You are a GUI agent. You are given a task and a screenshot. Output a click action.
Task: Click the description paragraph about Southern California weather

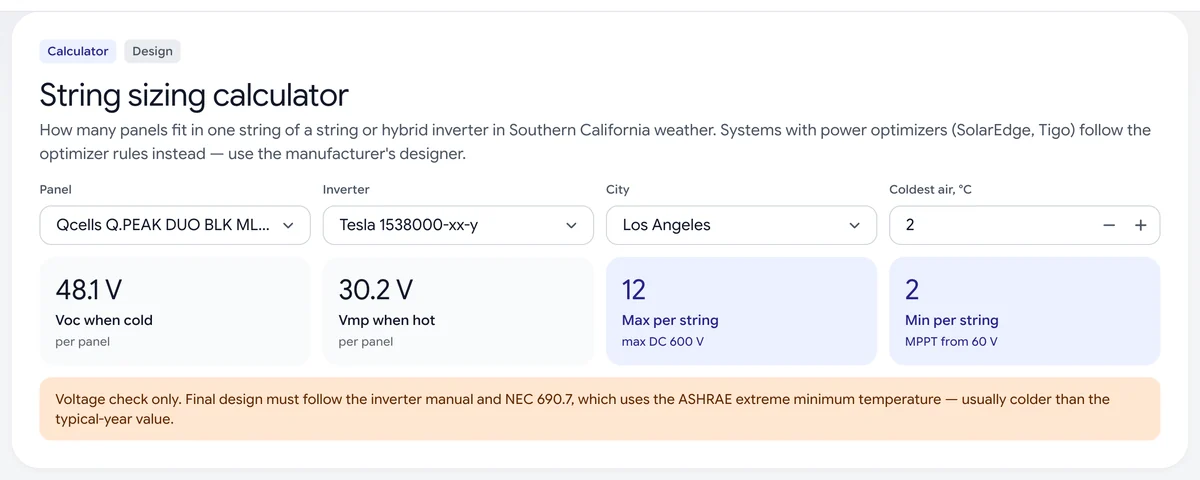[x=596, y=142]
